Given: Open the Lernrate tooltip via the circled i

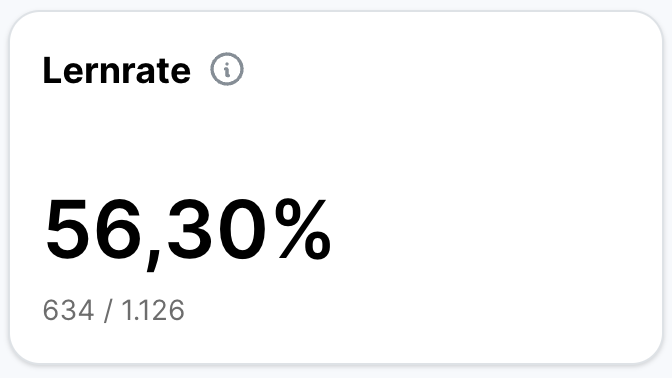Looking at the screenshot, I should pos(227,69).
